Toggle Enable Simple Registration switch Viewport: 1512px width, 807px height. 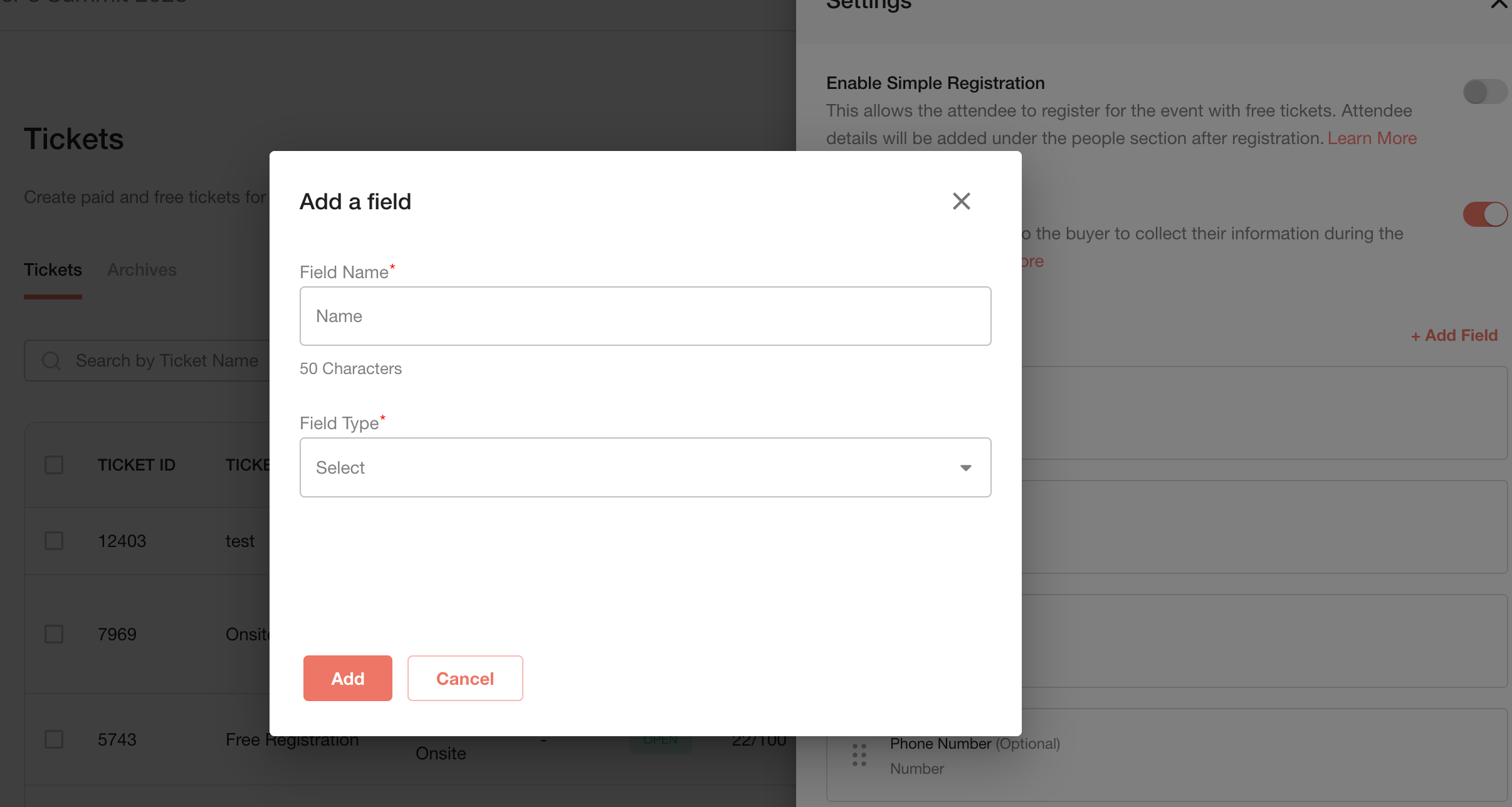(1484, 91)
